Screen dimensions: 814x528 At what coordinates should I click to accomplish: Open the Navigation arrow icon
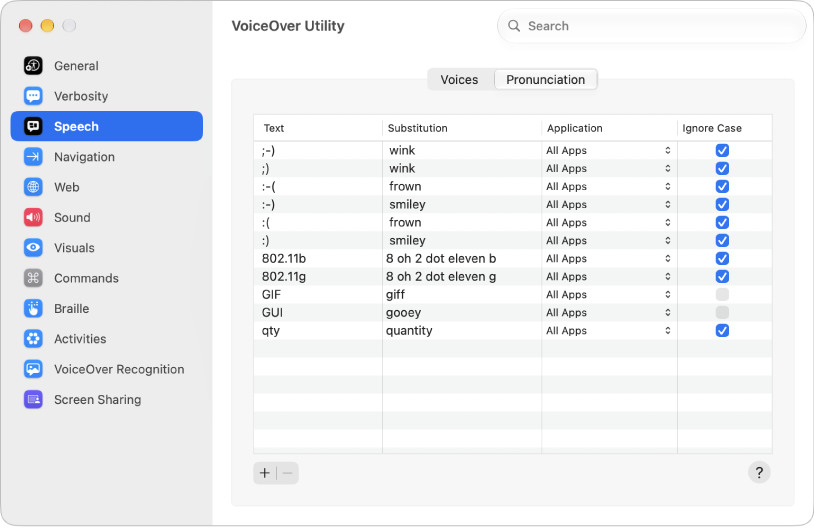(x=33, y=157)
